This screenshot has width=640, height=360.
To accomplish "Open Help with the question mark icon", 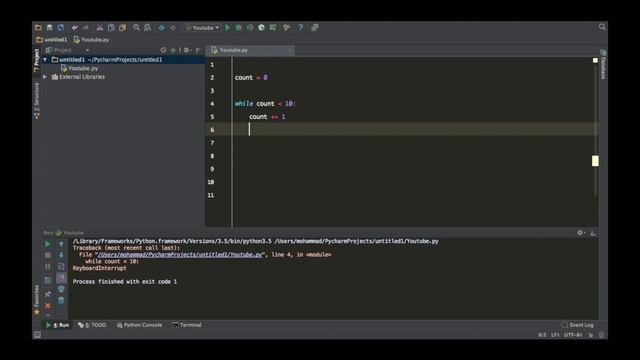I will pos(300,28).
